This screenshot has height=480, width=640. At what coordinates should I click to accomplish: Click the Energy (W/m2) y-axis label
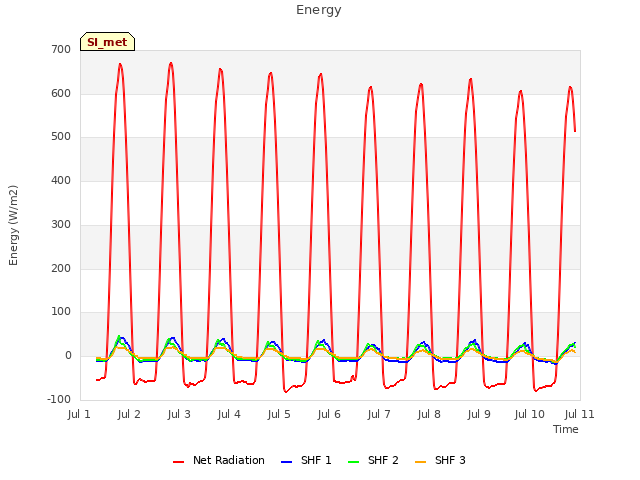[13, 225]
